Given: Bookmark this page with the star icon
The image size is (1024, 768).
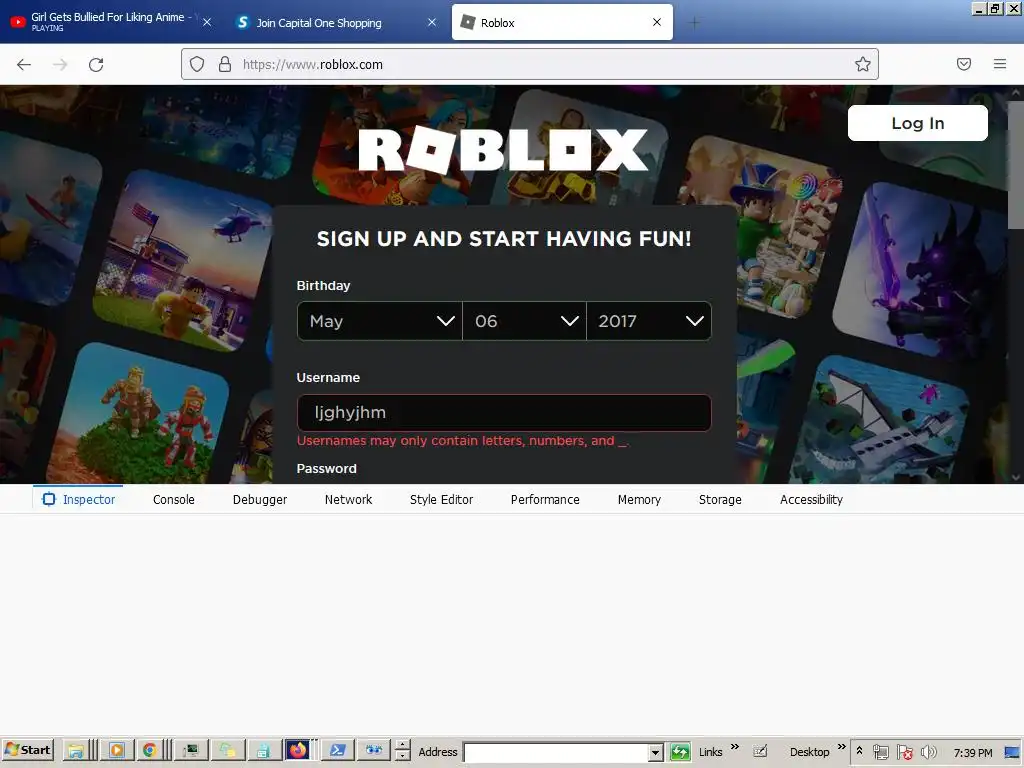Looking at the screenshot, I should (863, 64).
